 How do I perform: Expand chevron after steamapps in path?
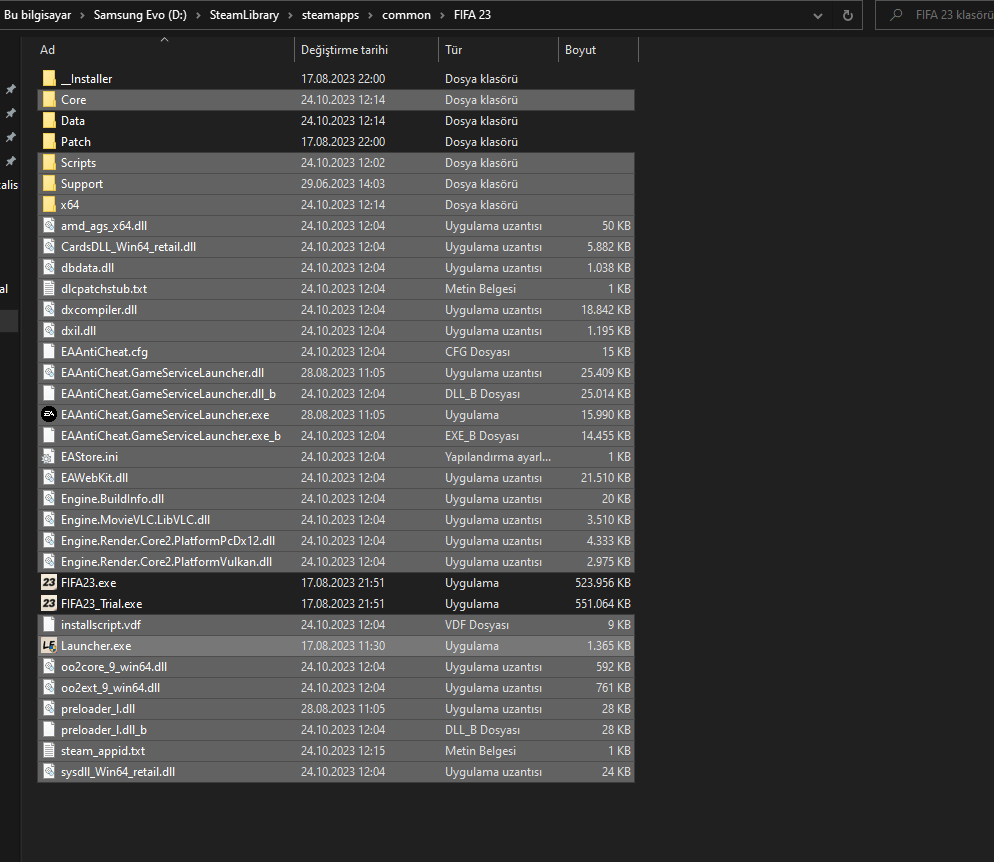pyautogui.click(x=370, y=15)
